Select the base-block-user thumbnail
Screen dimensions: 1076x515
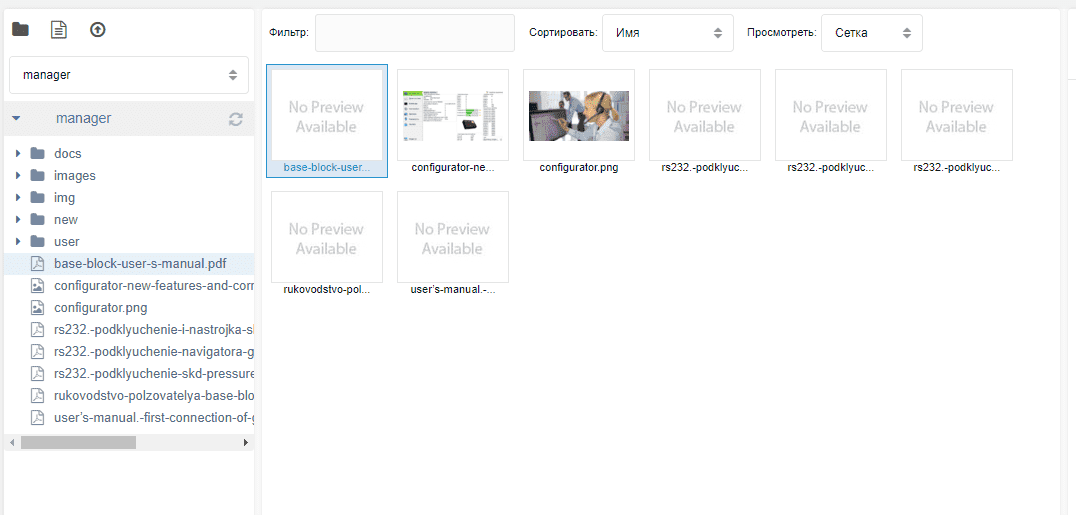click(x=327, y=115)
